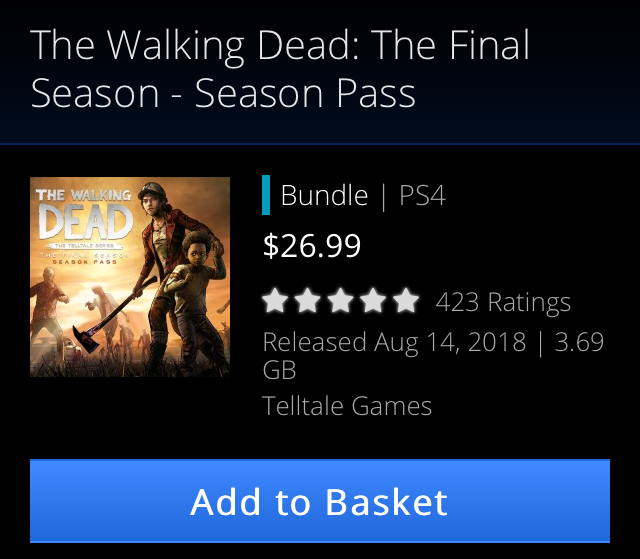The width and height of the screenshot is (640, 559).
Task: Select the third rating star
Action: pyautogui.click(x=341, y=300)
